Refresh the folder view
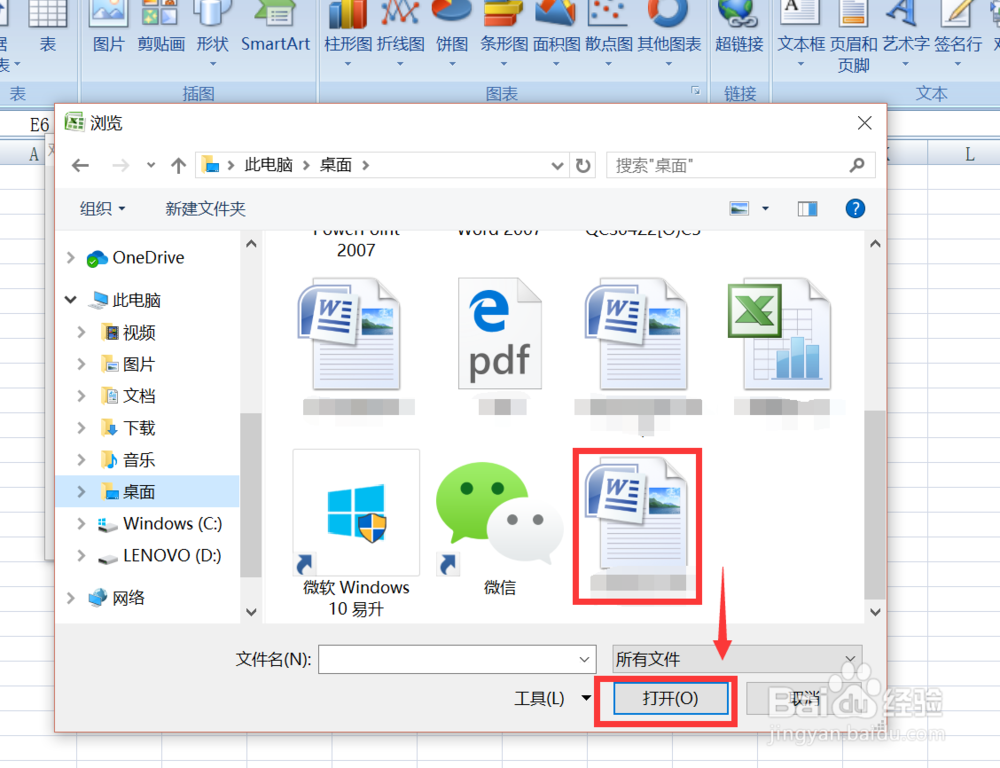1000x768 pixels. [x=583, y=166]
